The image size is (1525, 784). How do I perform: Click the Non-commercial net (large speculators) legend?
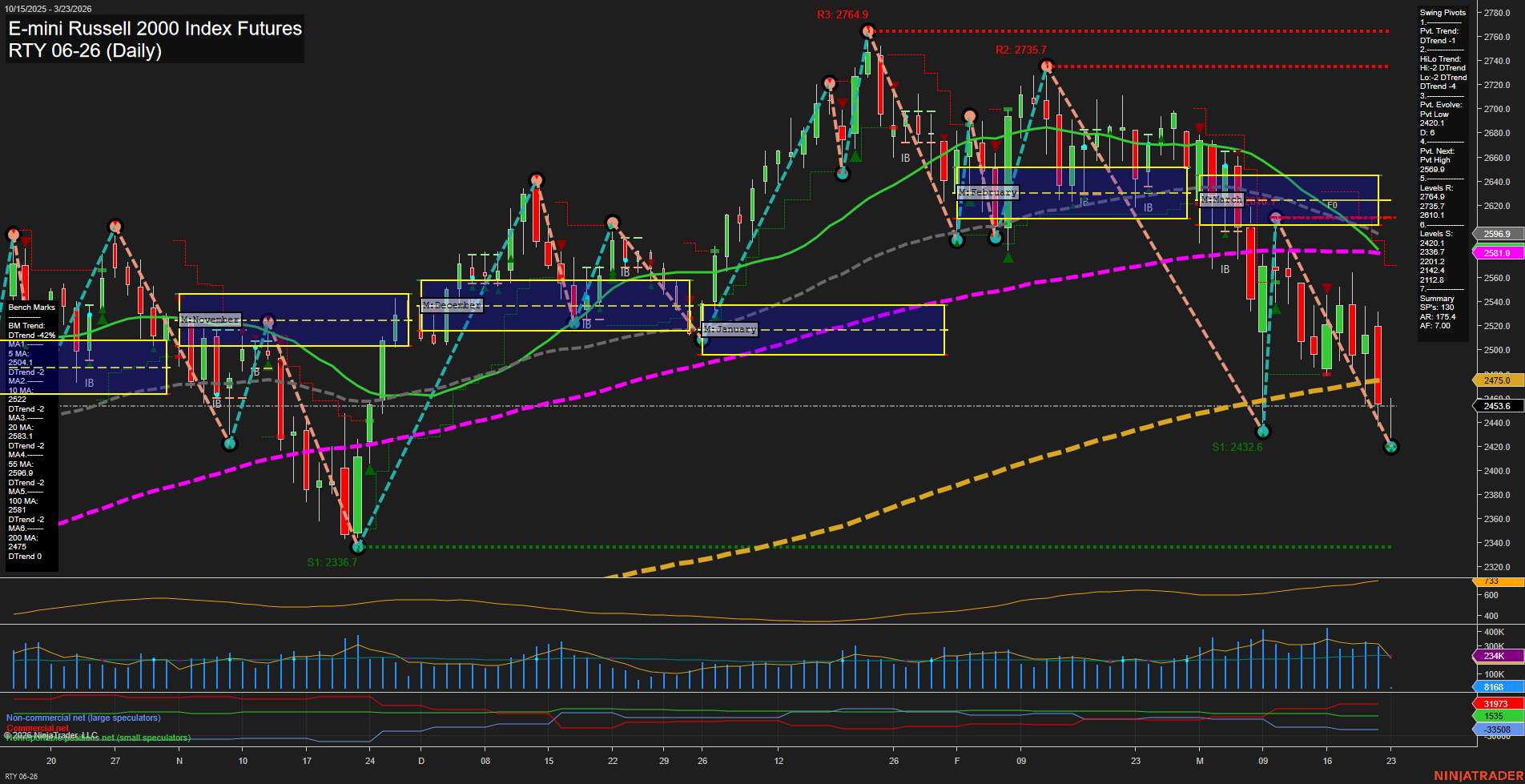coord(83,718)
